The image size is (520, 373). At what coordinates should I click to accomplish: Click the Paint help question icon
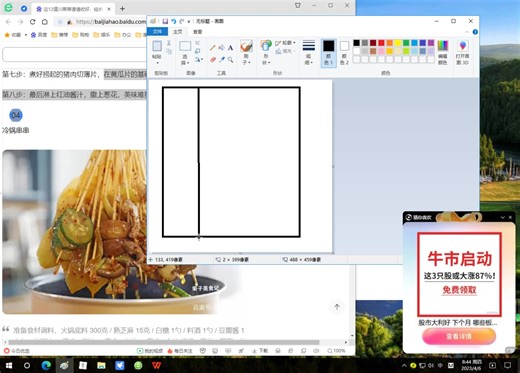475,32
